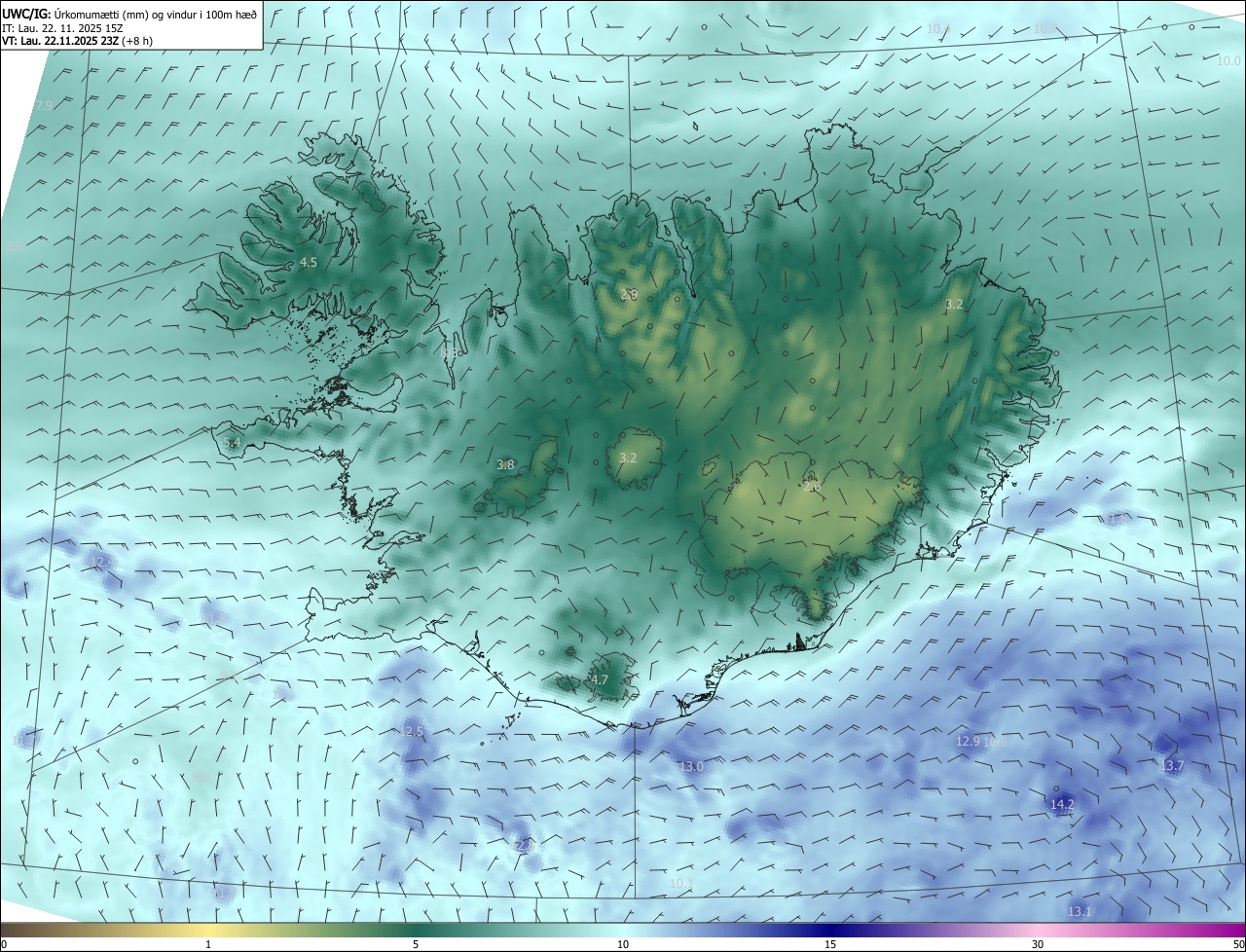Click the 30 tick on the color scale

[x=1038, y=944]
